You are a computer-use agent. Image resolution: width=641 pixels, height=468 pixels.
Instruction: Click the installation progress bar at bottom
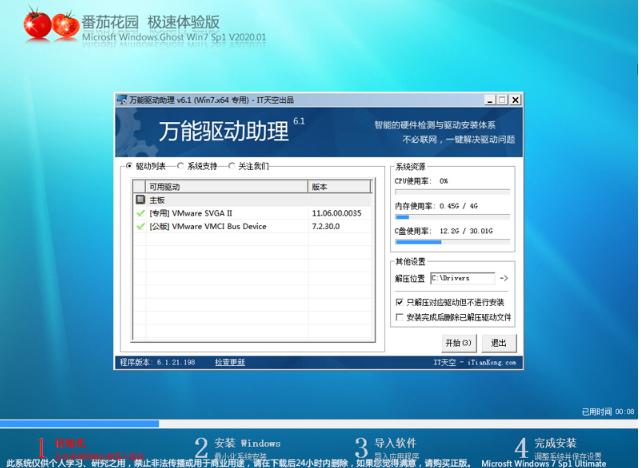click(x=319, y=423)
